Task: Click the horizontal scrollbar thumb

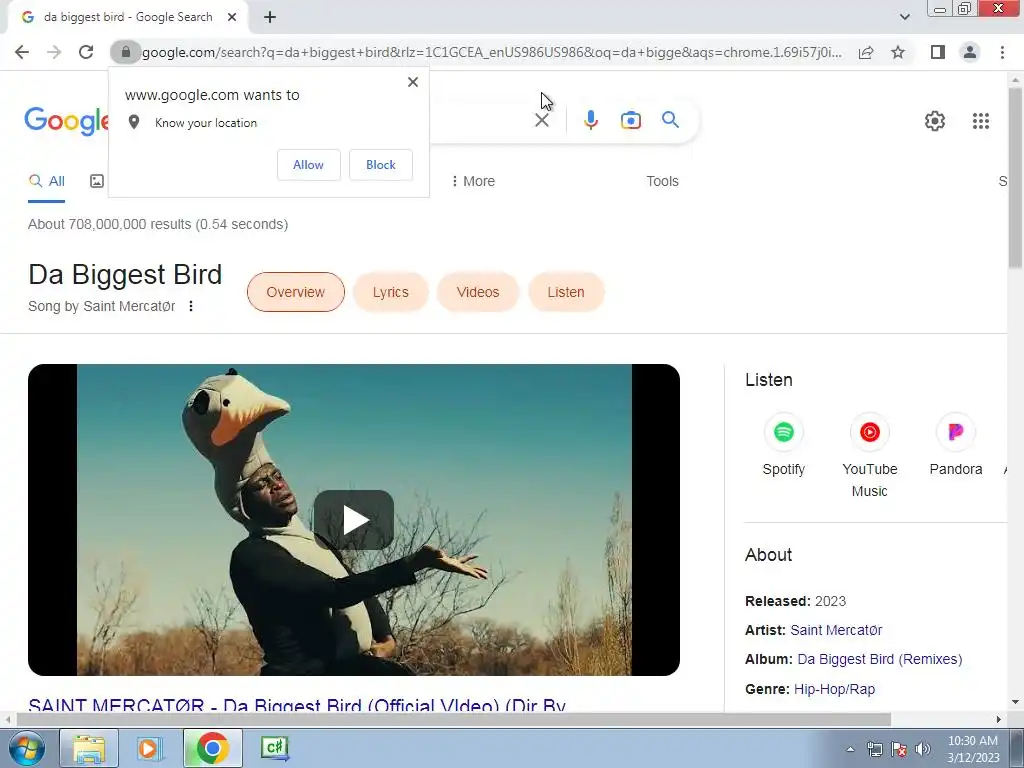Action: pyautogui.click(x=453, y=719)
